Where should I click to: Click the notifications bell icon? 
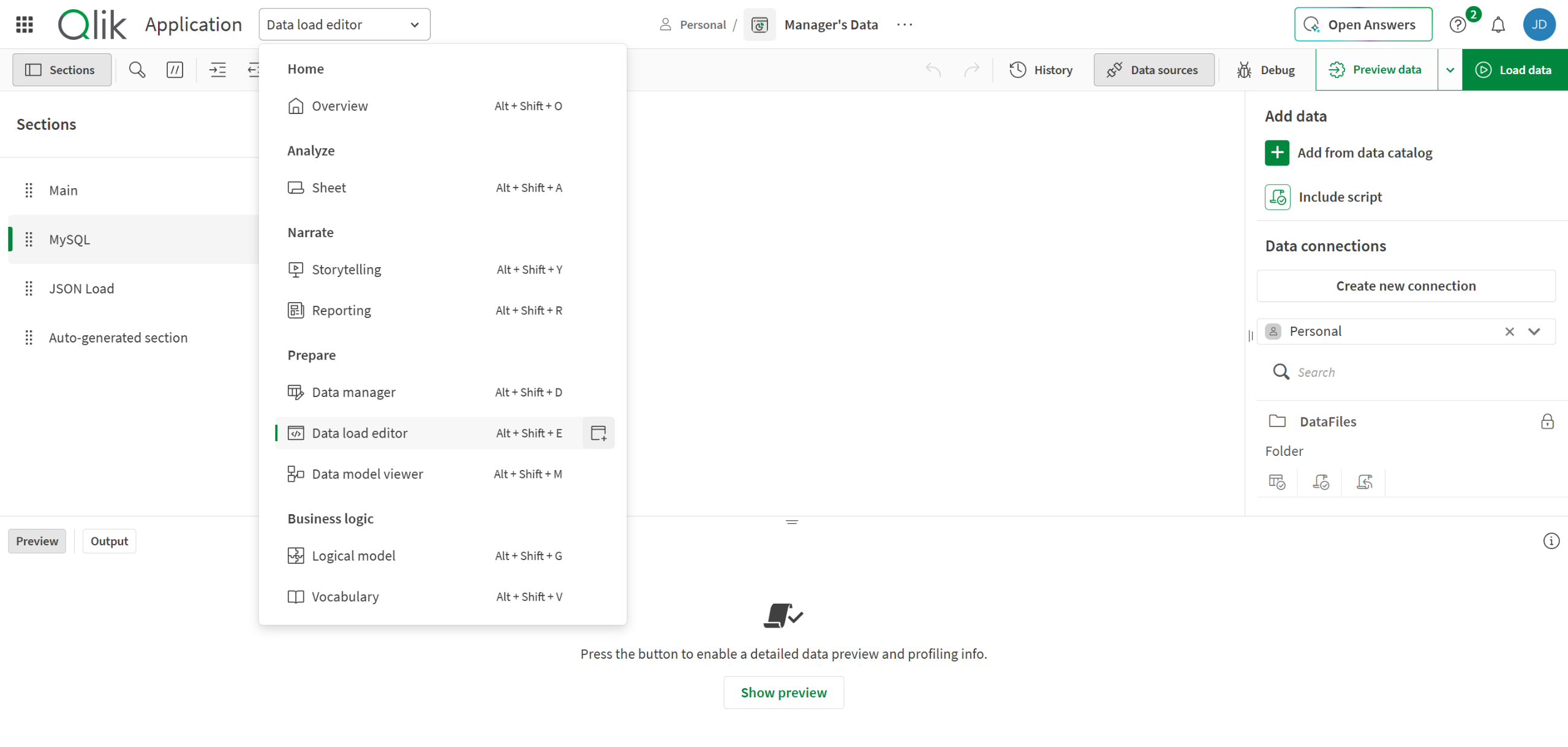pos(1498,25)
